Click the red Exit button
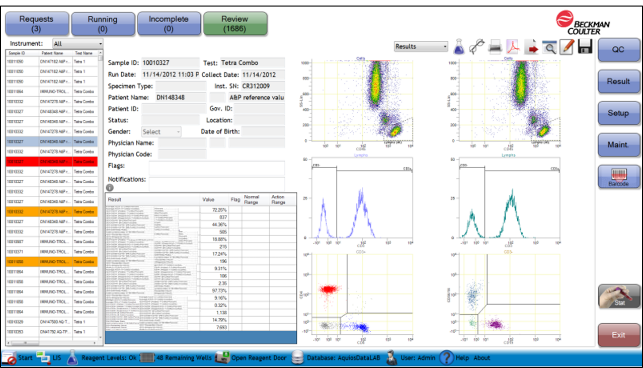Image resolution: width=643 pixels, height=368 pixels. [618, 335]
